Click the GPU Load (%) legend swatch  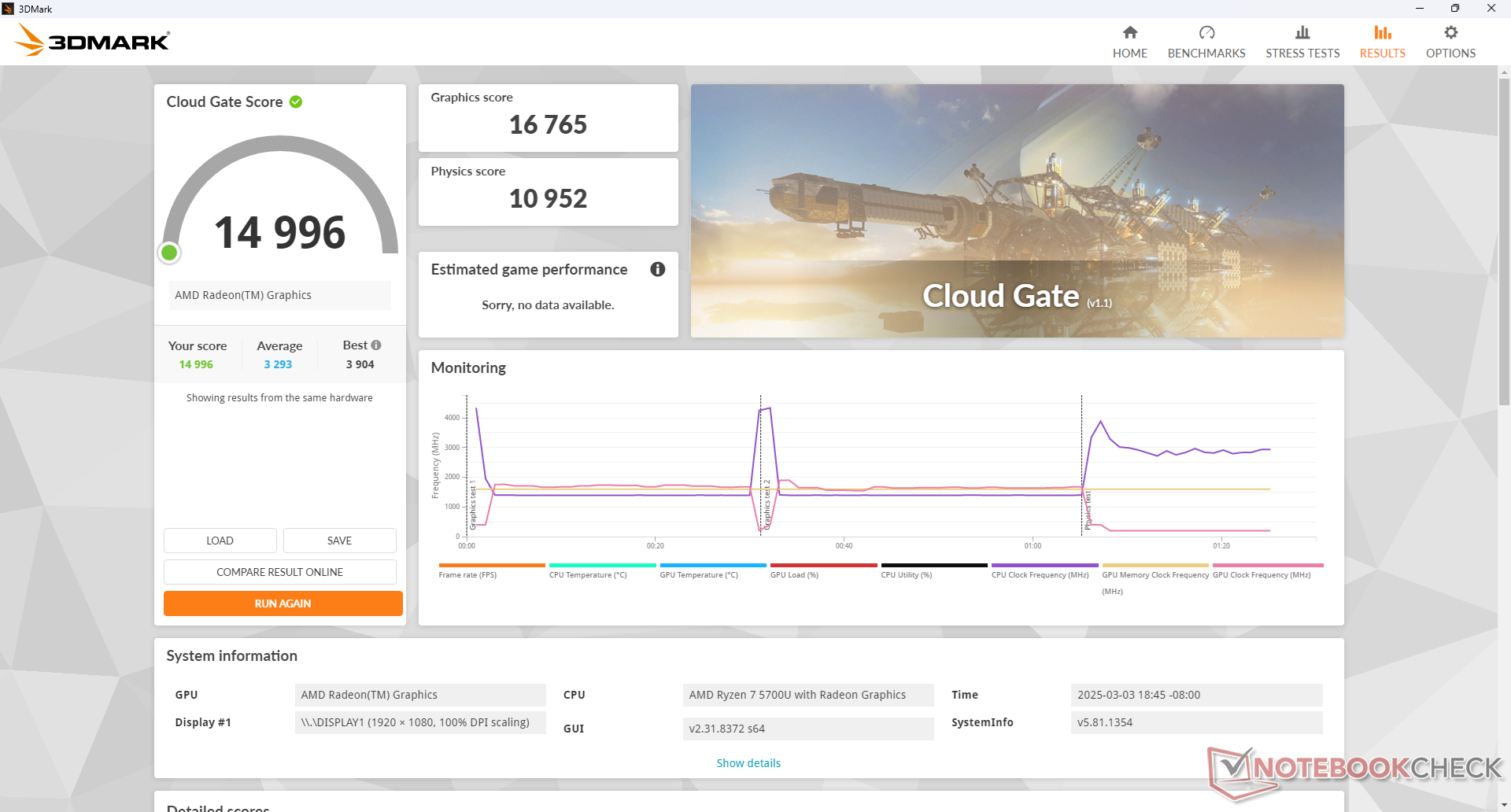pyautogui.click(x=823, y=565)
